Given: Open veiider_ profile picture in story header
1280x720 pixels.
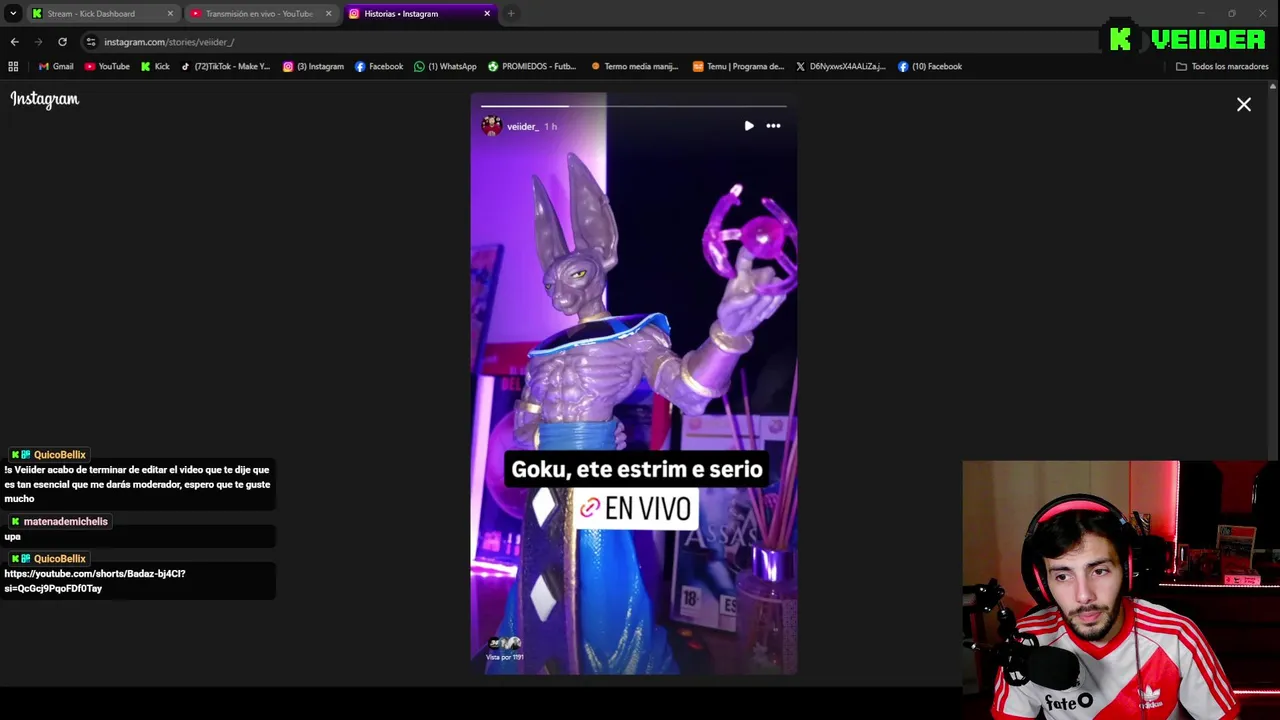Looking at the screenshot, I should point(491,126).
